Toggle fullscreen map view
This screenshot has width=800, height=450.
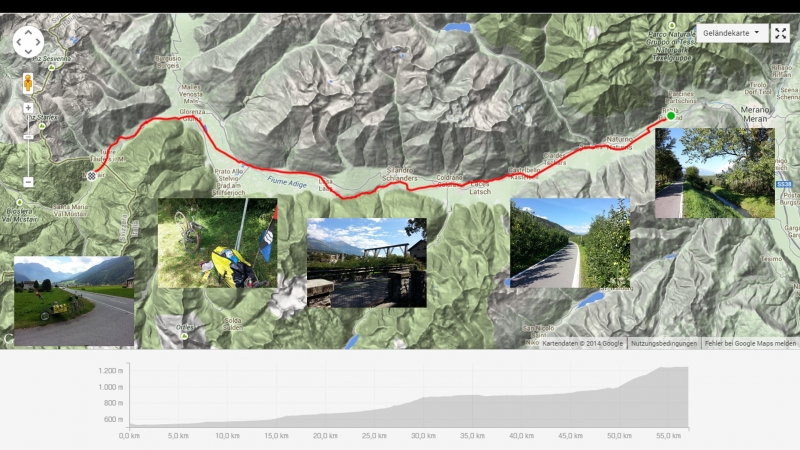(x=780, y=33)
